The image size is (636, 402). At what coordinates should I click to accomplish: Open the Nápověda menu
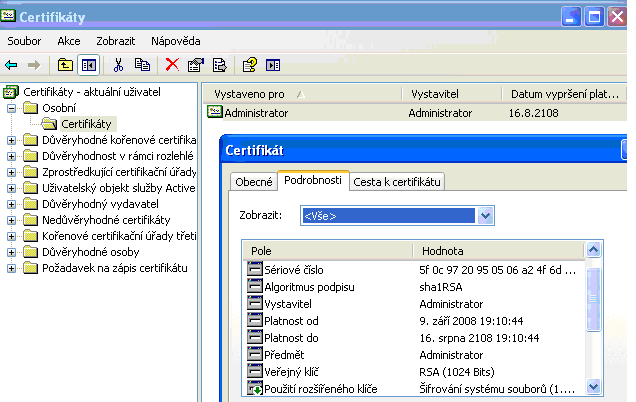[176, 41]
